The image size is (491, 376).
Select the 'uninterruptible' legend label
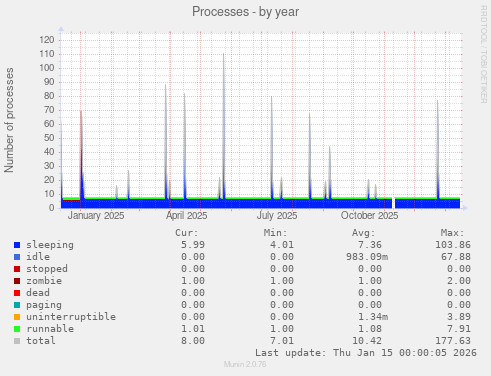point(71,317)
